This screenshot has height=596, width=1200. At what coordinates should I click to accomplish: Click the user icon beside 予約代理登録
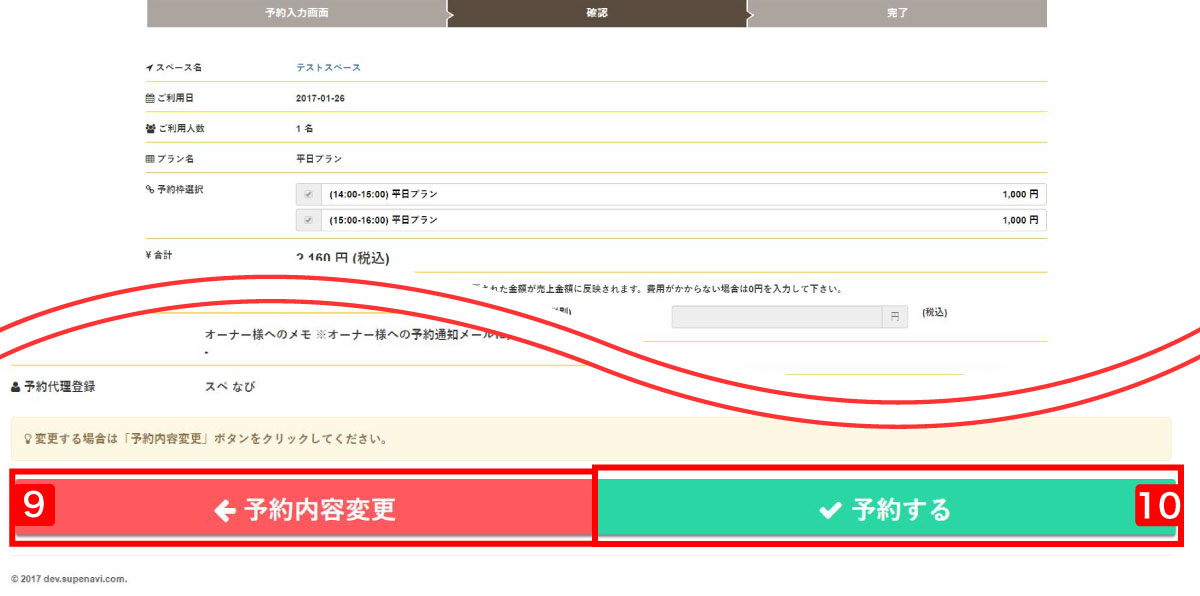coord(16,386)
